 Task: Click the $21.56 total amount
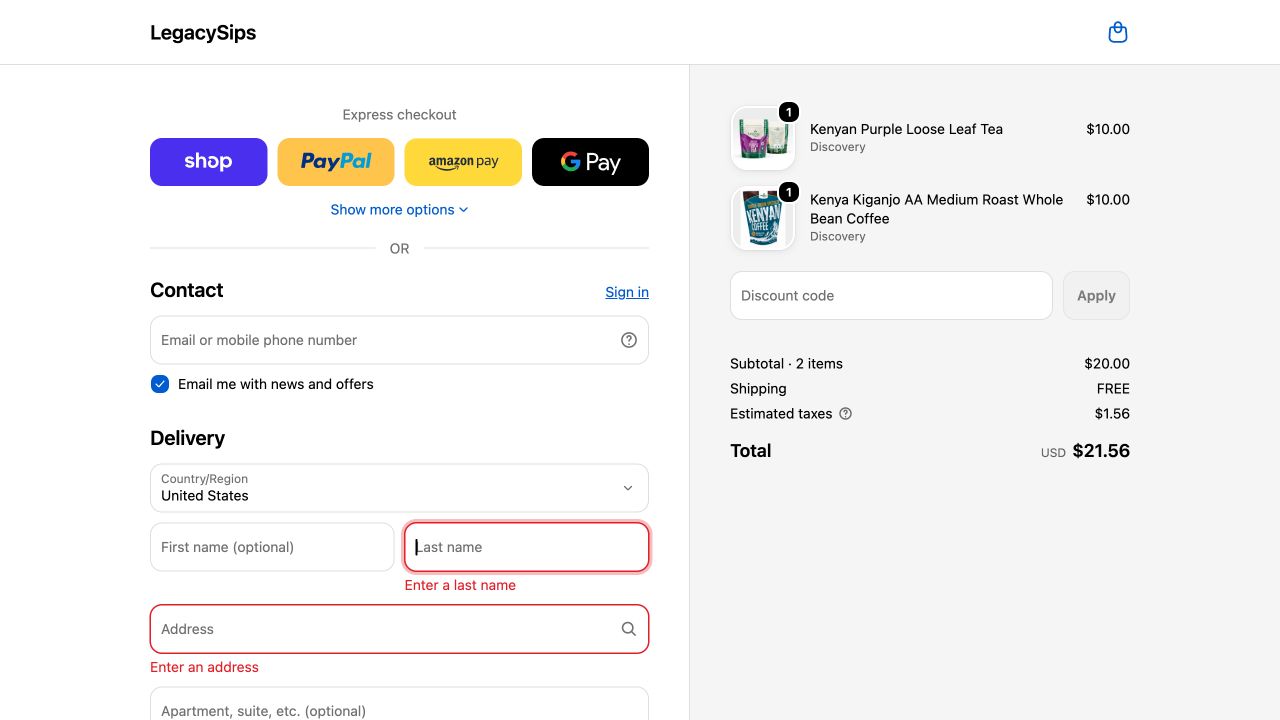point(1101,451)
